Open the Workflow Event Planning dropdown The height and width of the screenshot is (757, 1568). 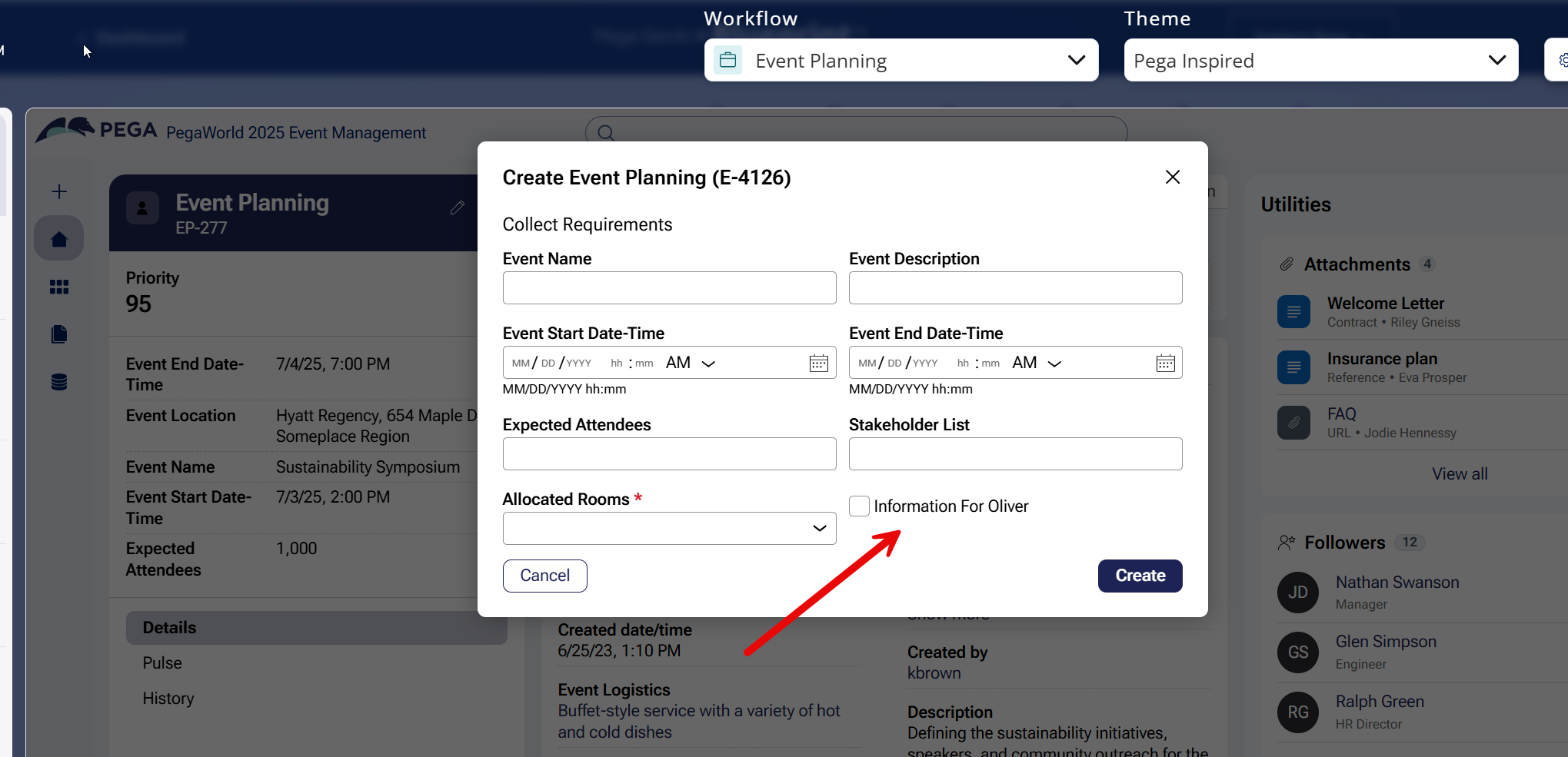[901, 60]
